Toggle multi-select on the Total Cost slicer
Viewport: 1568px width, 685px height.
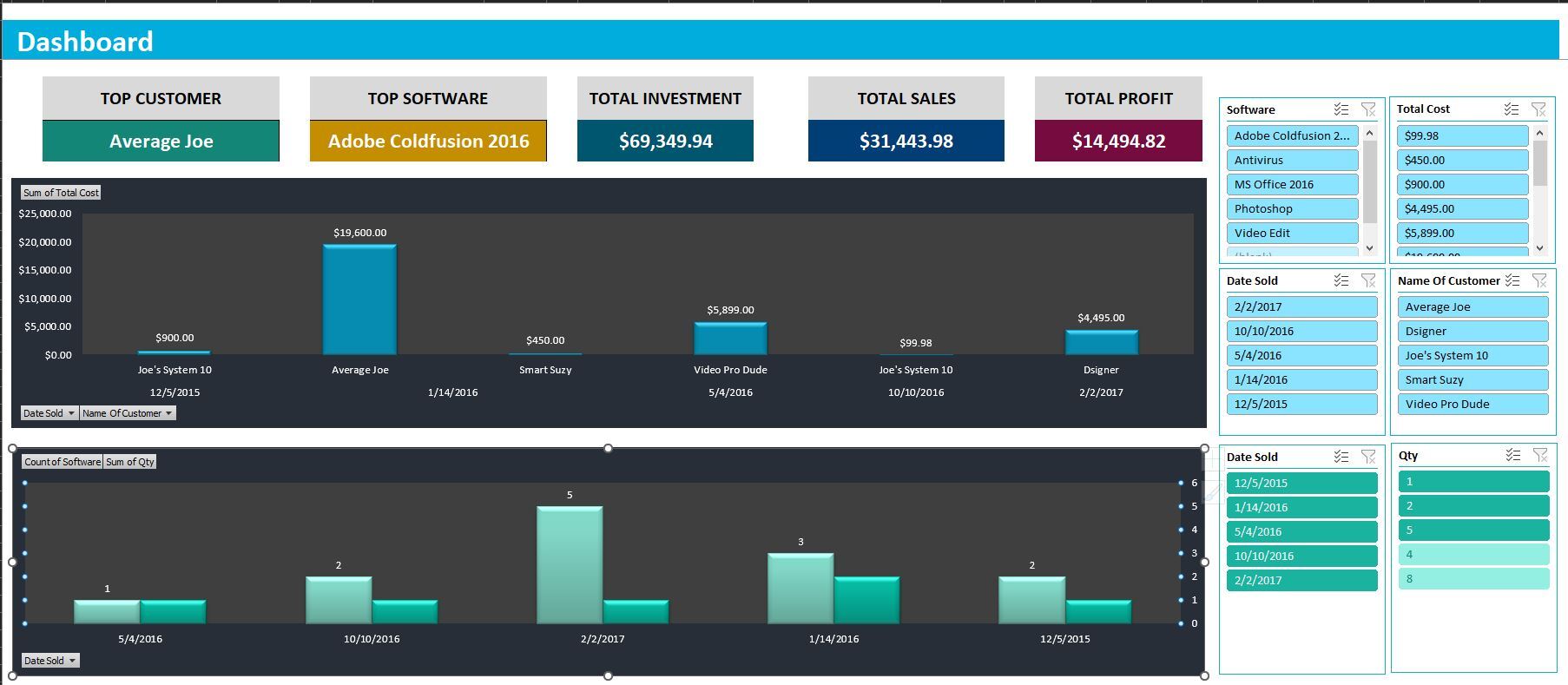tap(1512, 109)
